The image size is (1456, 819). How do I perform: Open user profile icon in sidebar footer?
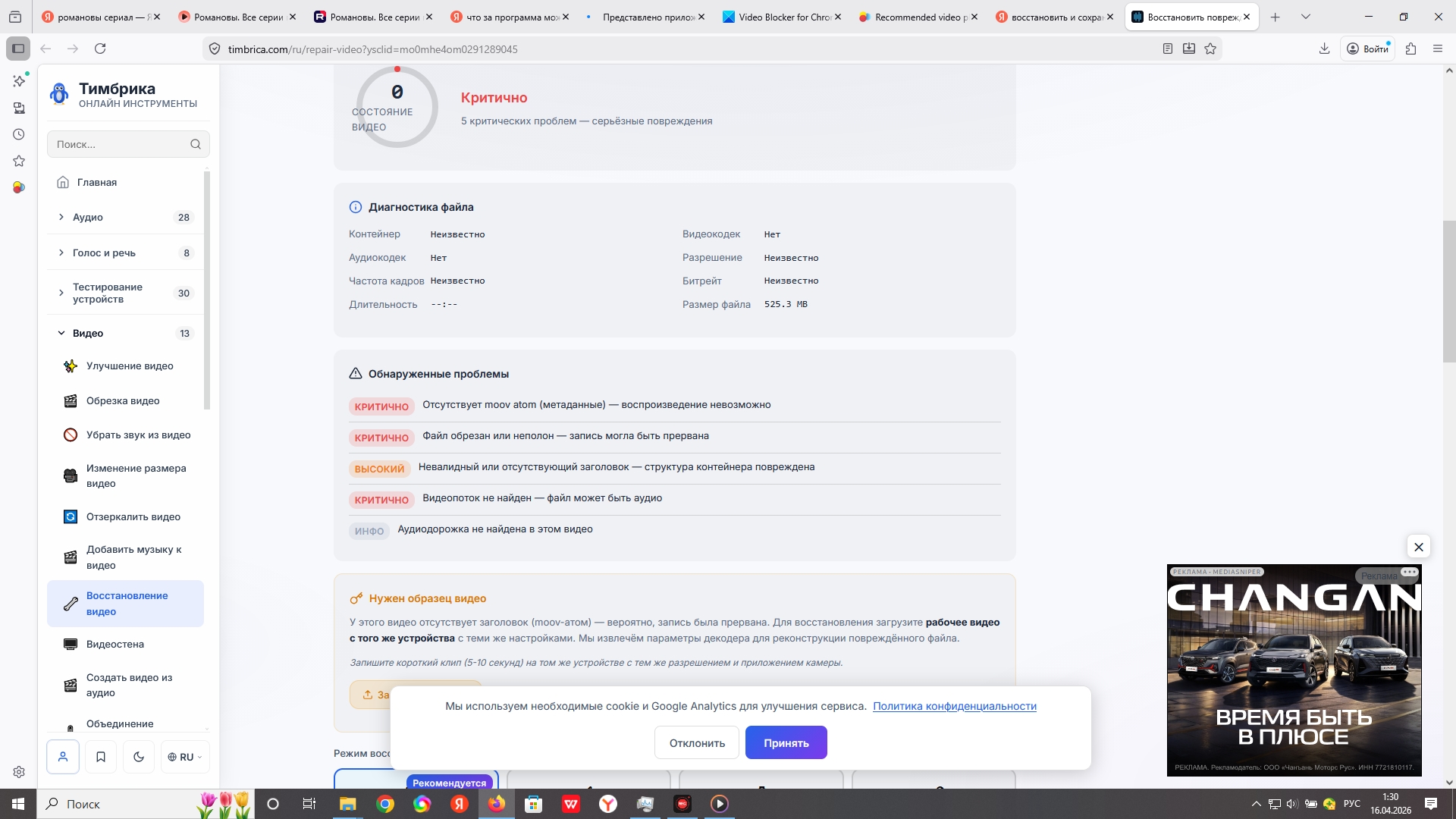63,757
